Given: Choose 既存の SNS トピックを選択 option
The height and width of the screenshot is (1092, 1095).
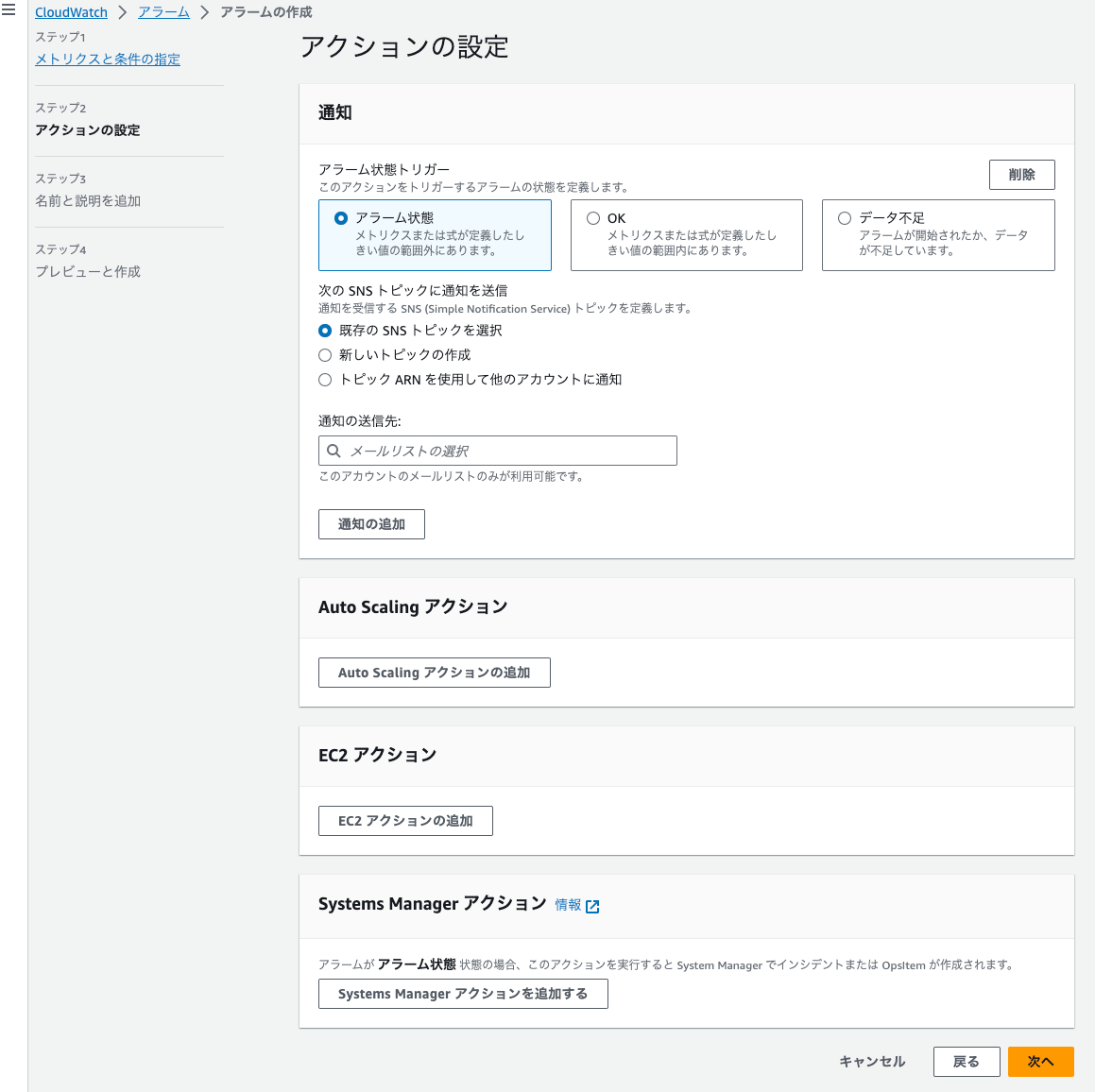Looking at the screenshot, I should (x=325, y=331).
